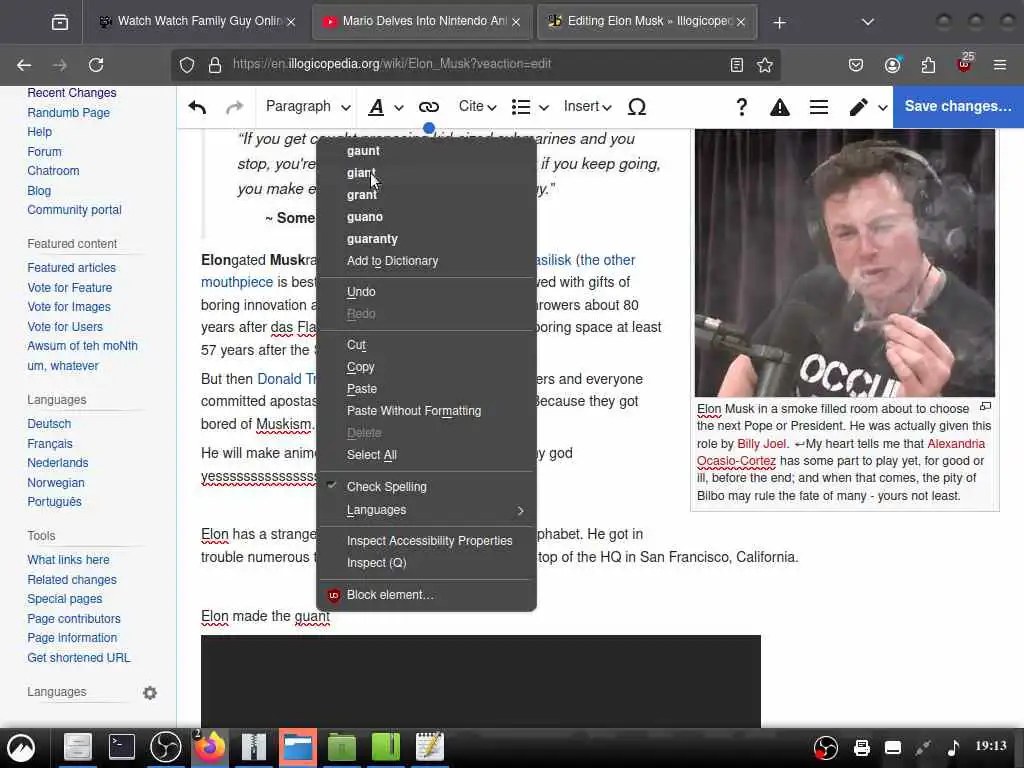Undo last edit in editor toolbar
This screenshot has height=768, width=1024.
(197, 107)
